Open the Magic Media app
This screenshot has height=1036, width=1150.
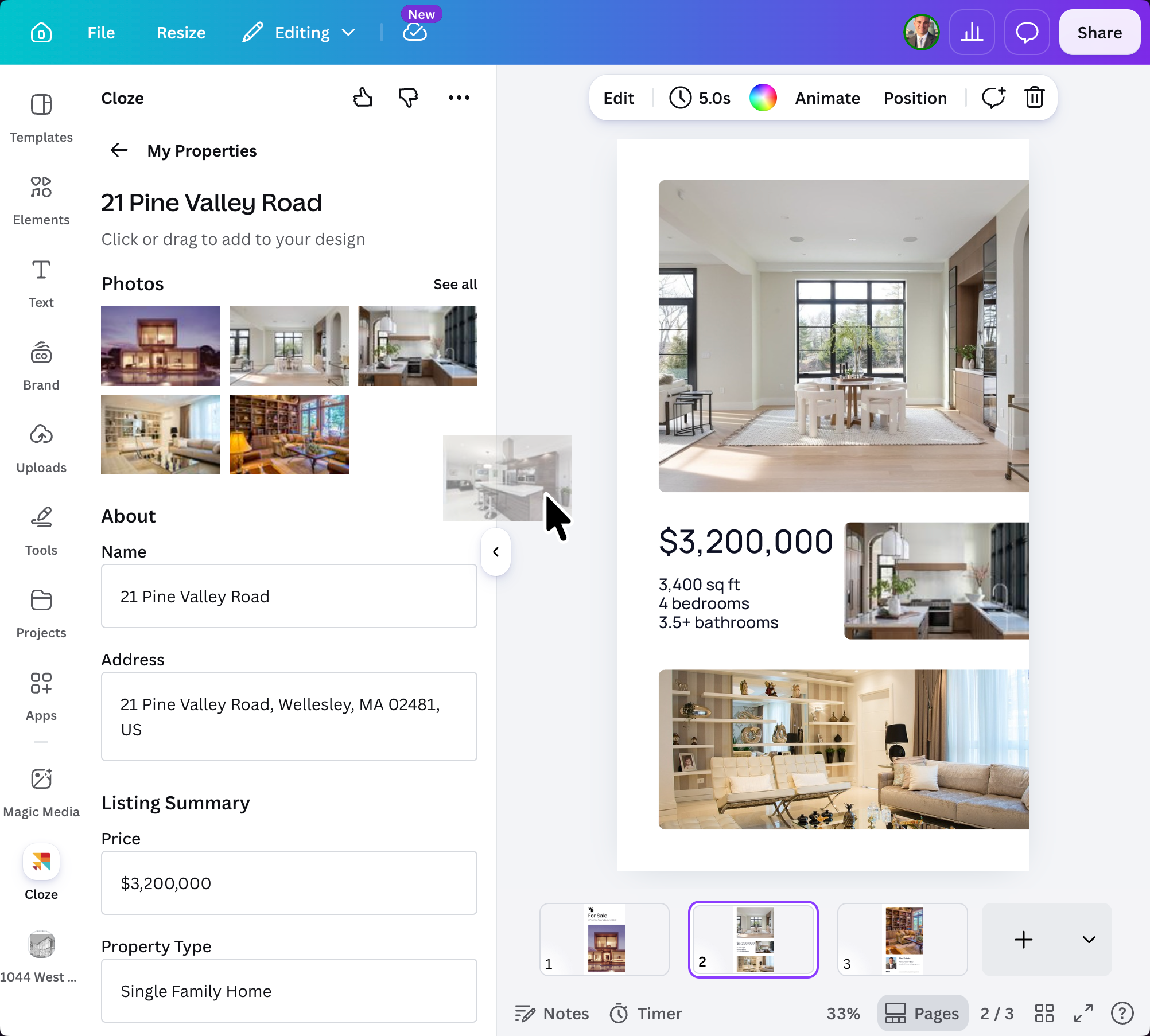(41, 792)
